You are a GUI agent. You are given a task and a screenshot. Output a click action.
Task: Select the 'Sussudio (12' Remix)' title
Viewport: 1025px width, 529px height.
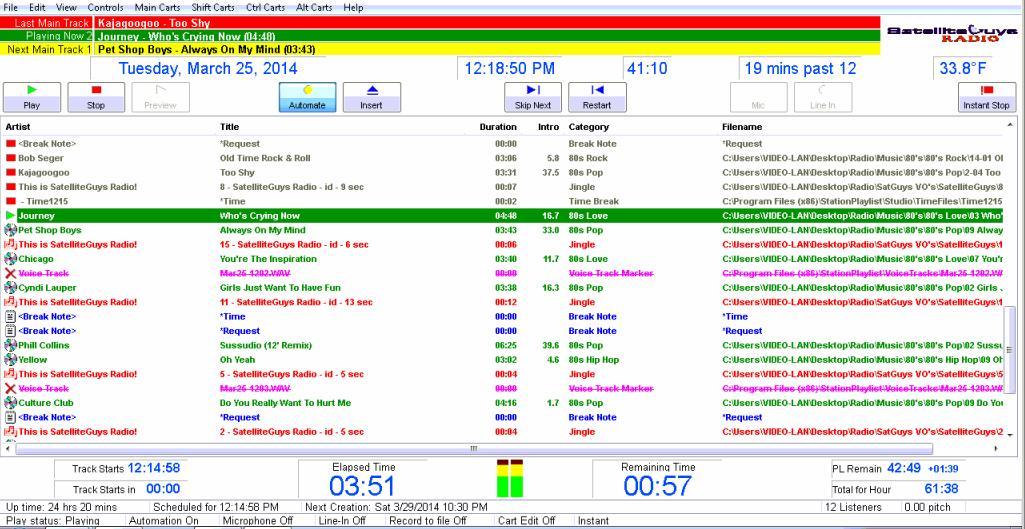[x=265, y=345]
